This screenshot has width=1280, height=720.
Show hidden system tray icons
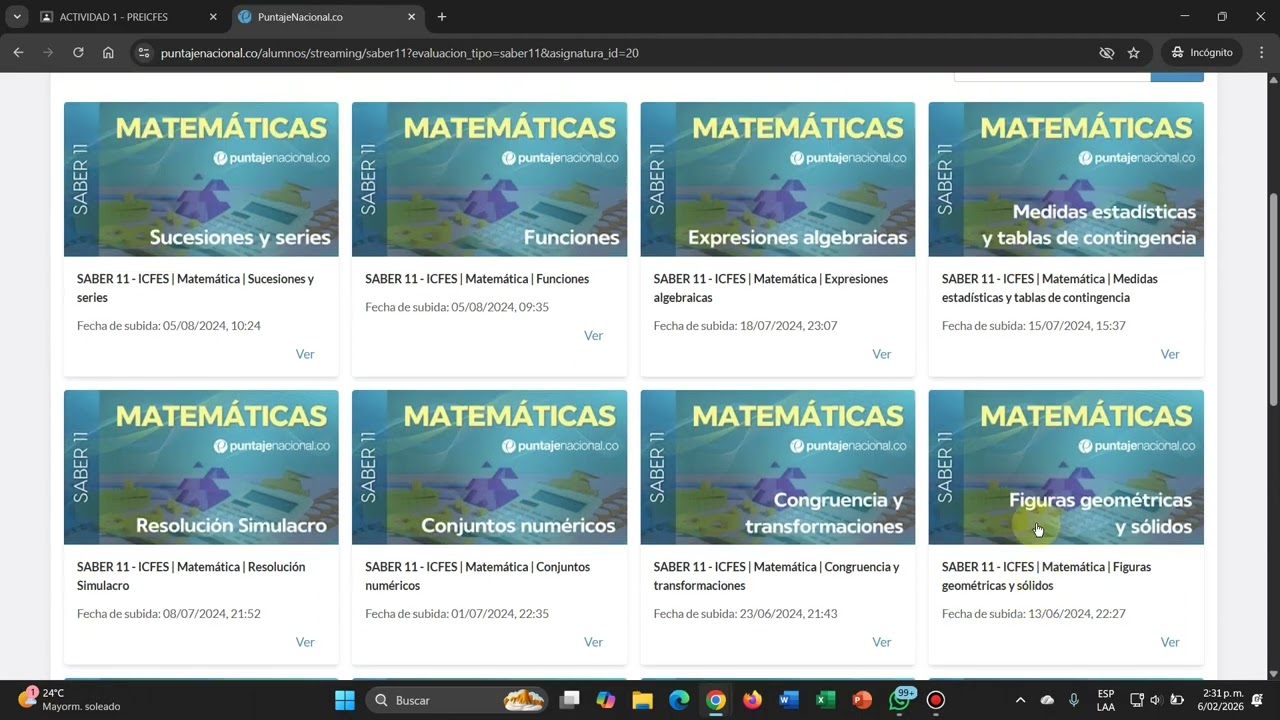click(x=1020, y=700)
